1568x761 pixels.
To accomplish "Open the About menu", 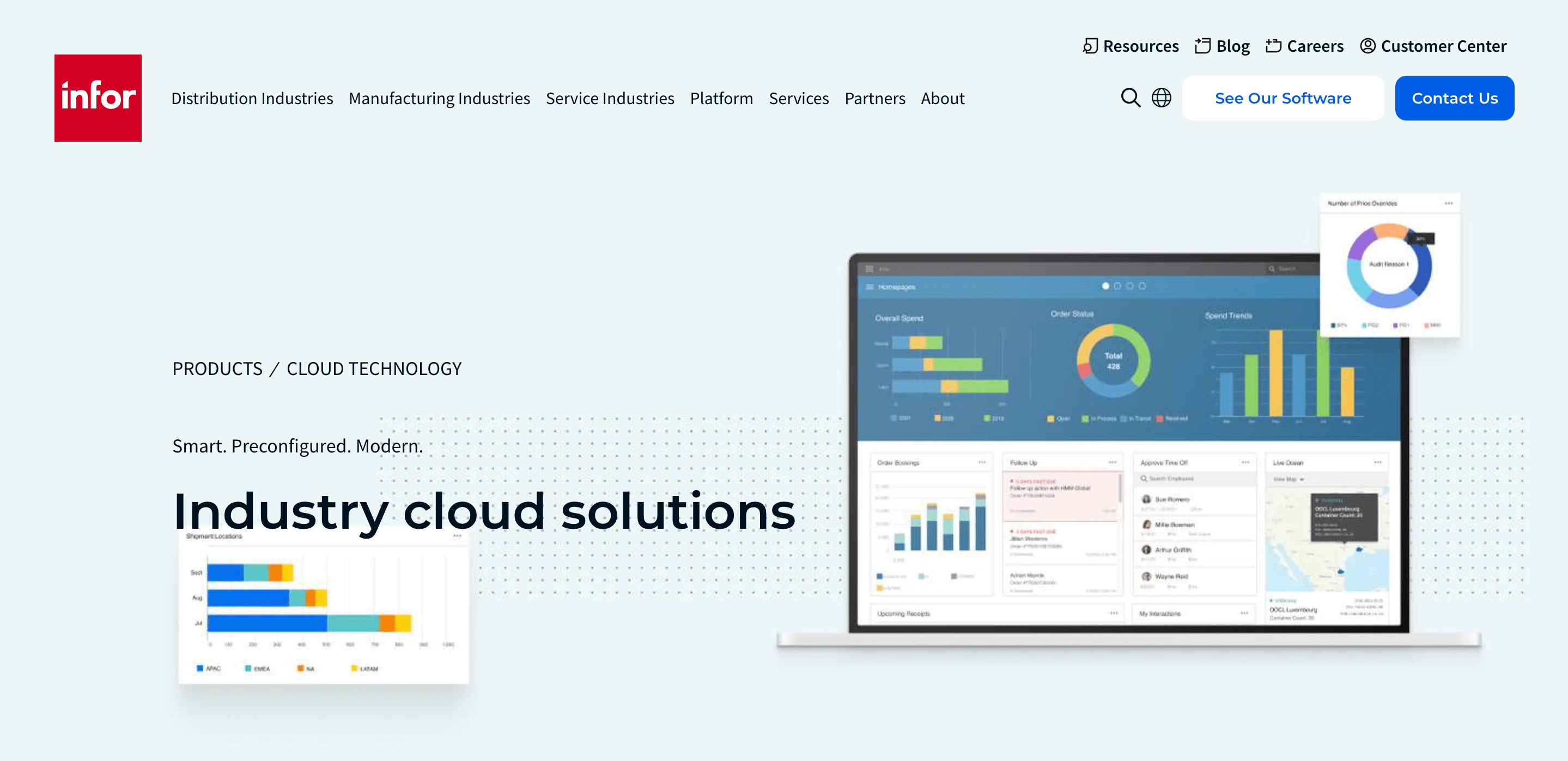I will [942, 99].
